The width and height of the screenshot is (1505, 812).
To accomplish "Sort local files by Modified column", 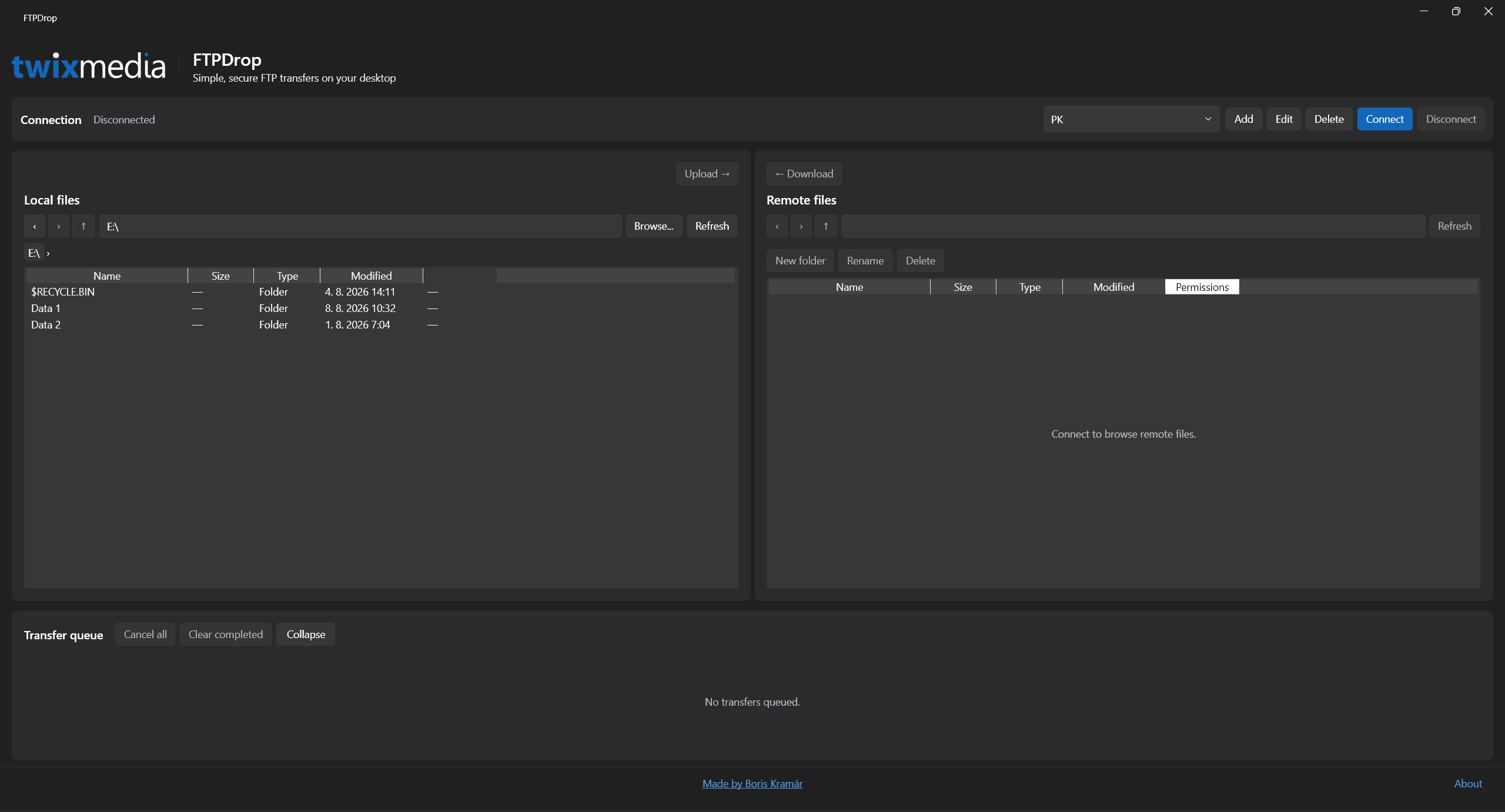I will click(371, 276).
